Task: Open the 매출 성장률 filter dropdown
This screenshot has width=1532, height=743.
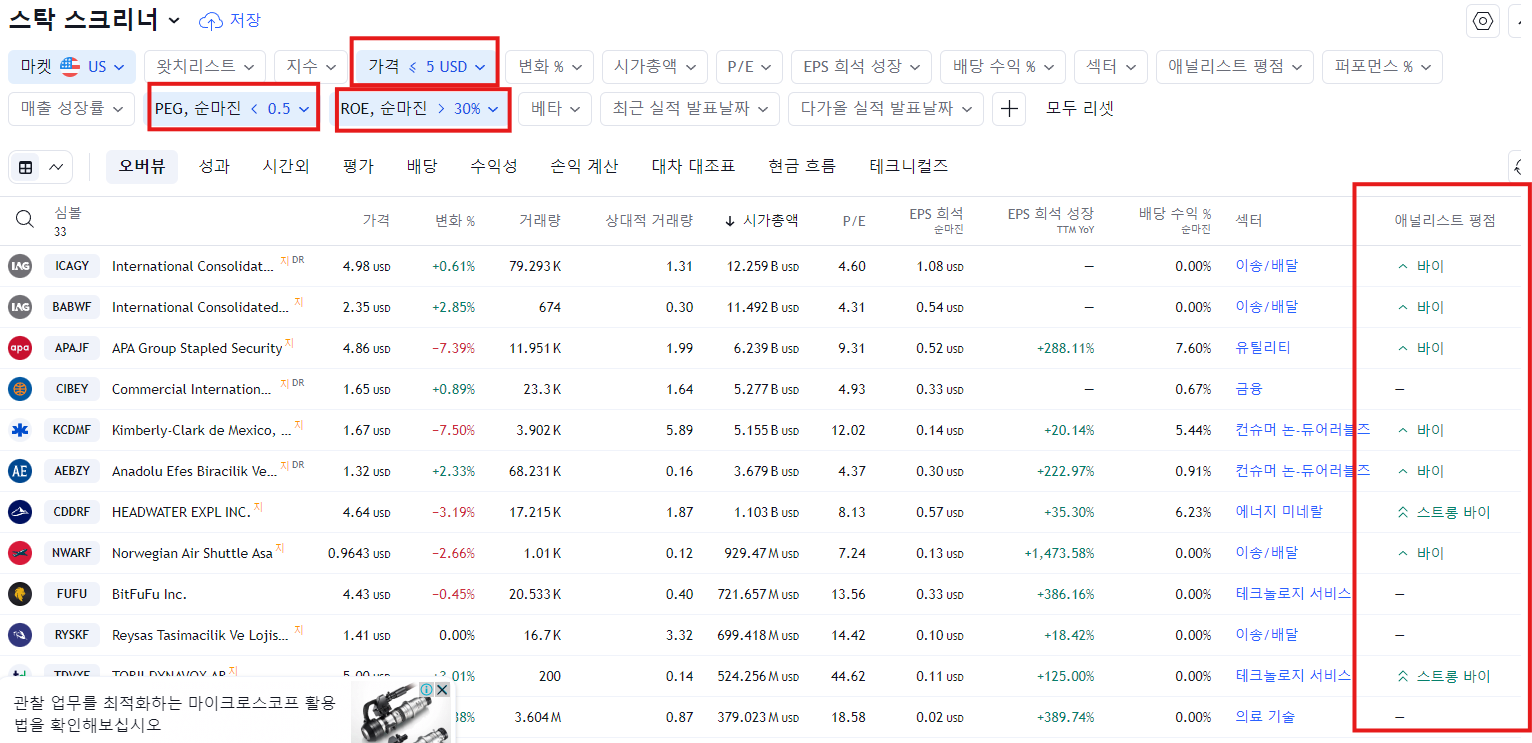Action: [71, 109]
